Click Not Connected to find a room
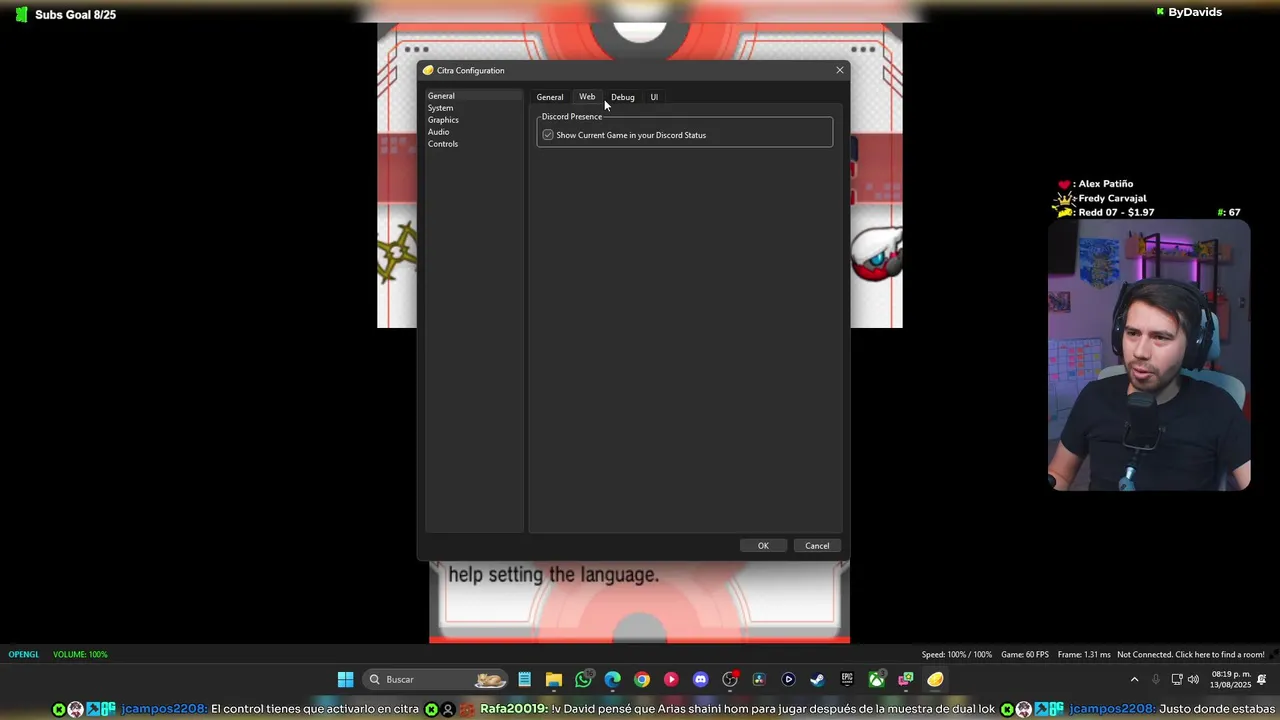This screenshot has height=720, width=1280. pyautogui.click(x=1191, y=654)
